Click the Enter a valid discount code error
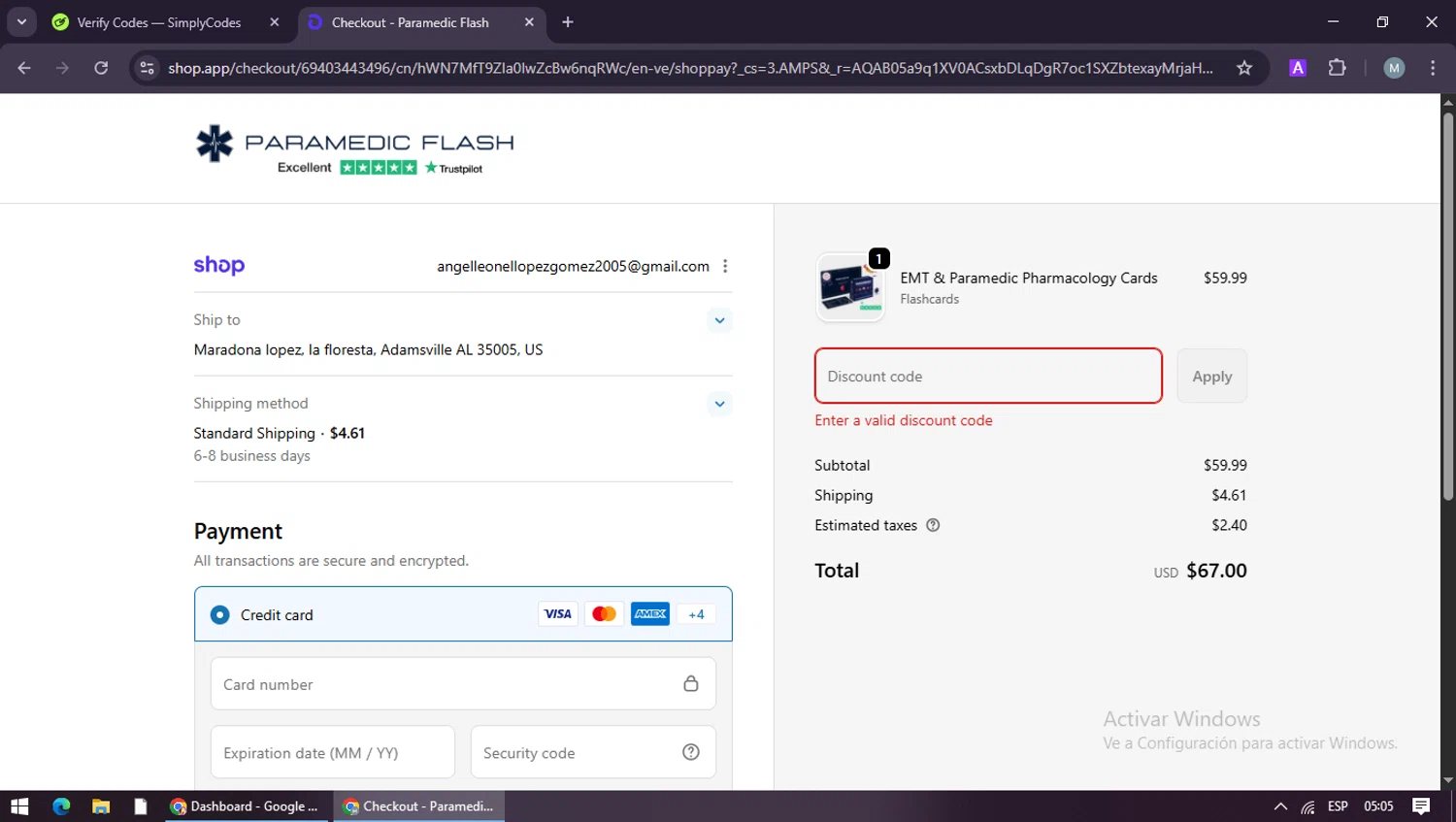Screen dimensions: 1456x822 tap(904, 420)
